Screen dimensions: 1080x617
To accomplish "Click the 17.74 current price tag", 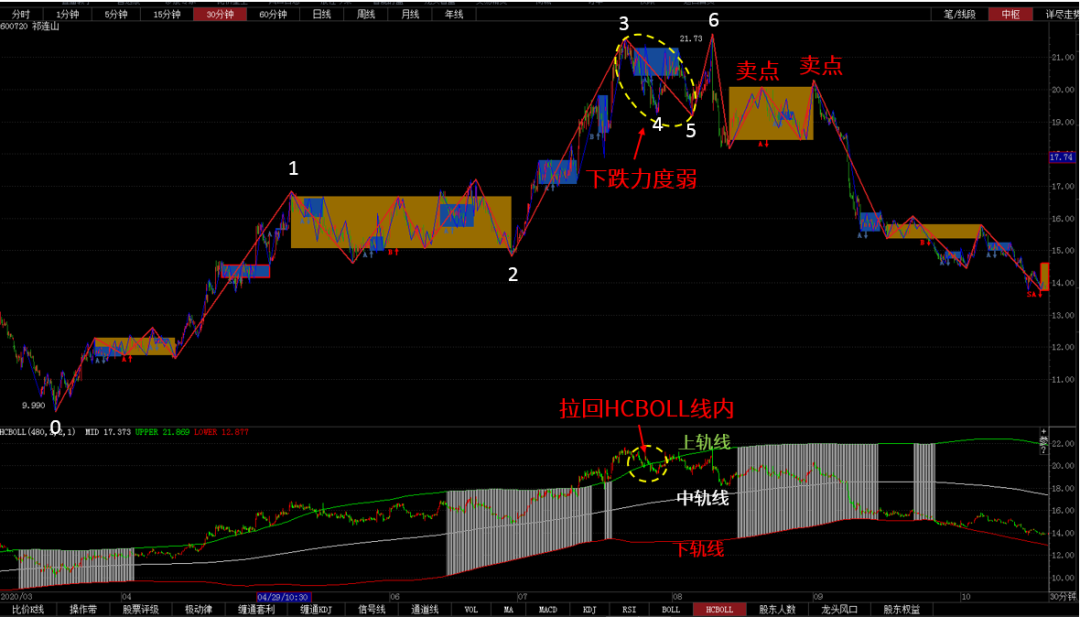I will (1060, 157).
